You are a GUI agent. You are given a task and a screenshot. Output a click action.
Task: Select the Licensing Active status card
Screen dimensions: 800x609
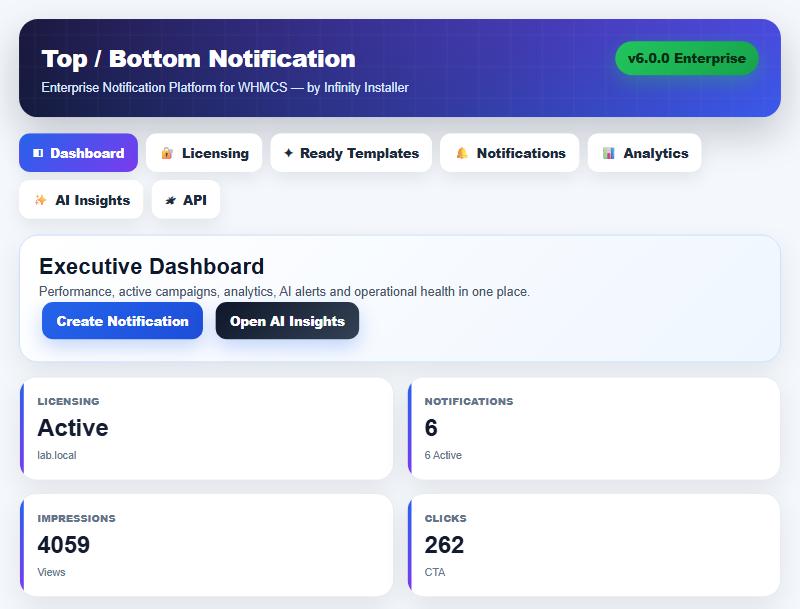click(x=207, y=428)
